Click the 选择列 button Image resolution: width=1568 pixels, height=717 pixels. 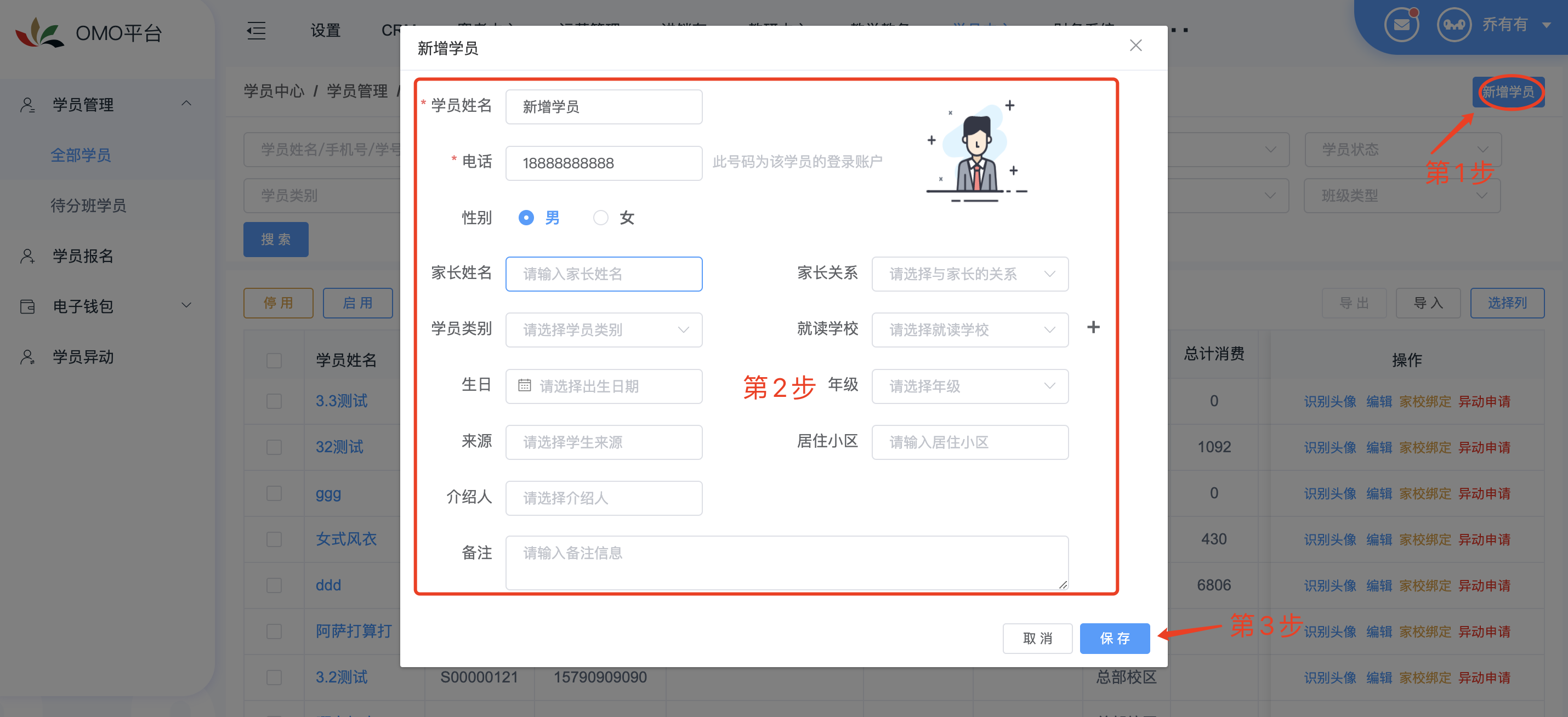[1507, 303]
